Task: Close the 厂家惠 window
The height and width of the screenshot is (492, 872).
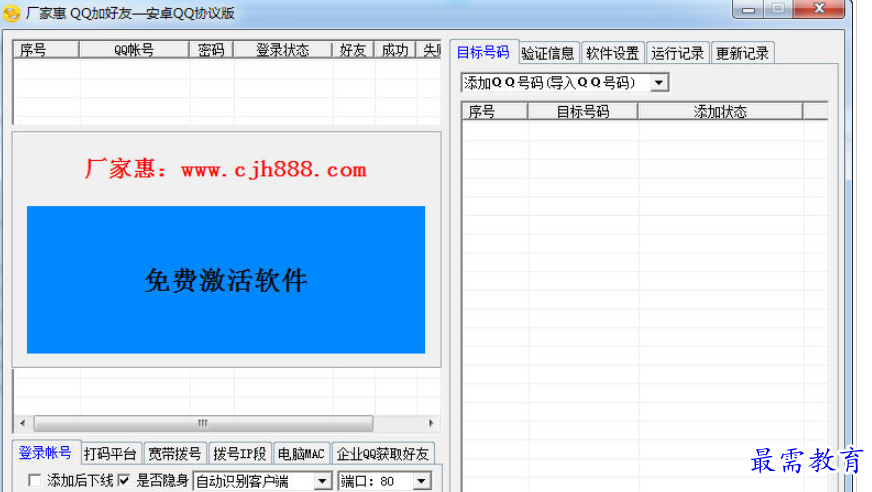Action: pyautogui.click(x=819, y=8)
